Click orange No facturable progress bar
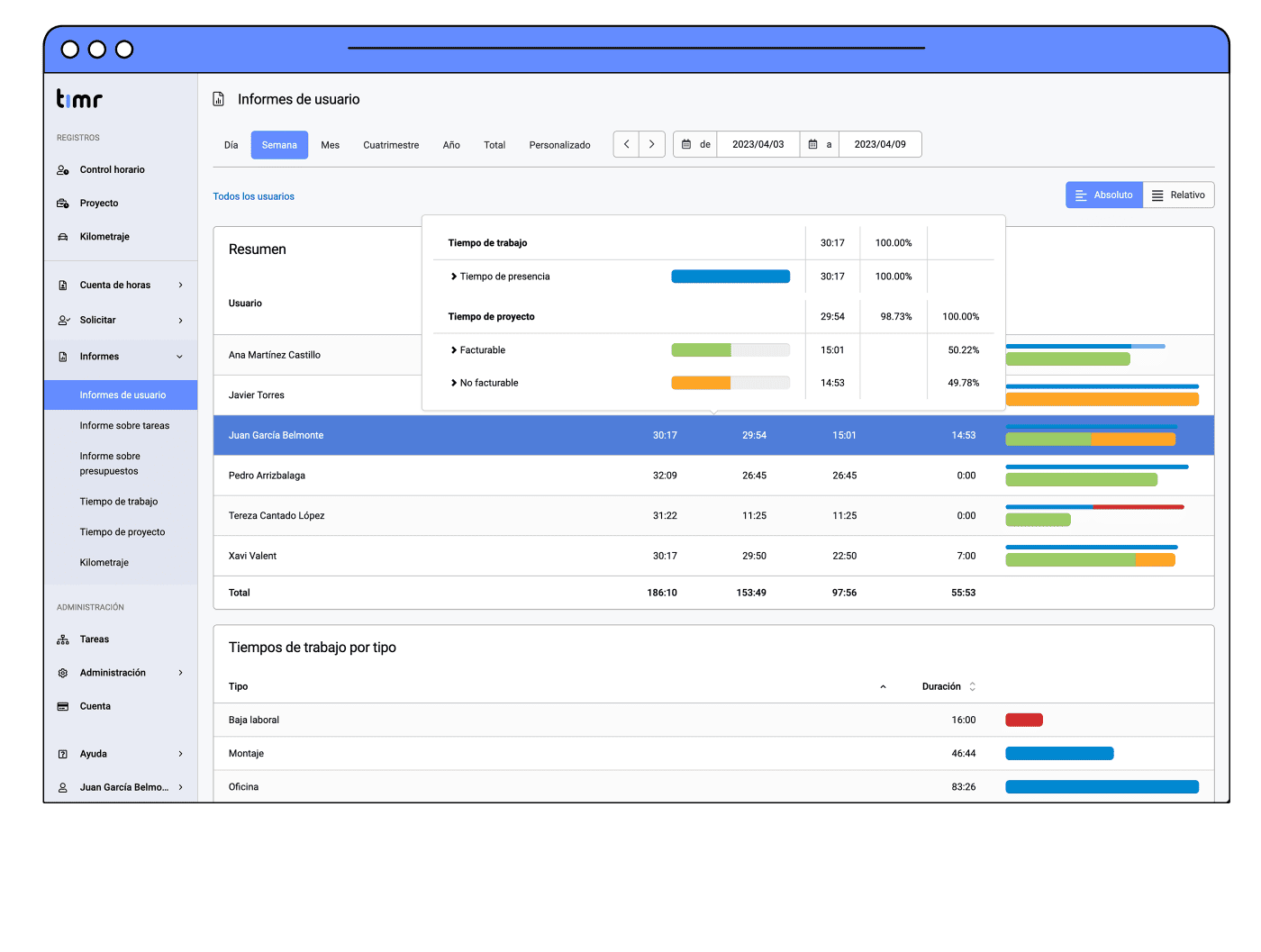 (x=701, y=383)
